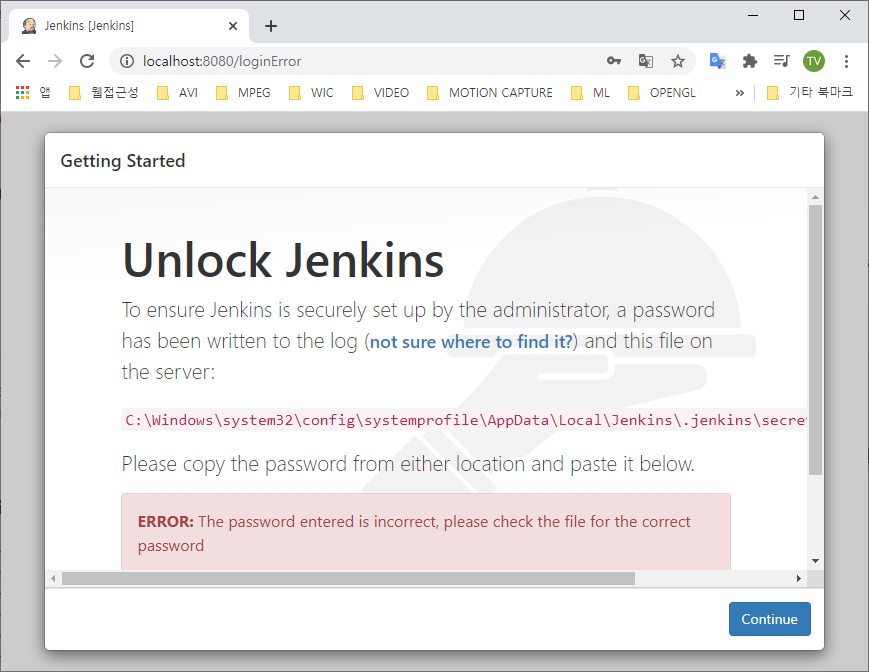
Task: Click the scroll right arrow of dialog
Action: (x=799, y=578)
